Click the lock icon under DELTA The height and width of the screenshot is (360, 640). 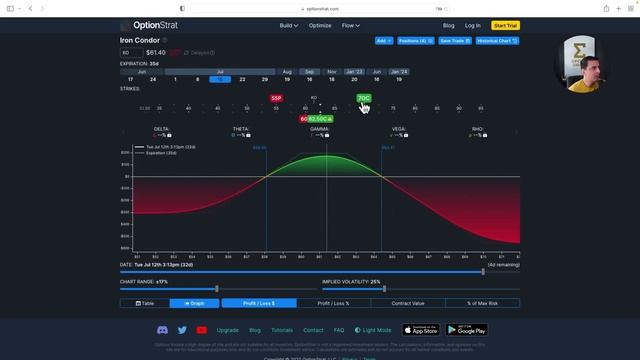tap(169, 135)
